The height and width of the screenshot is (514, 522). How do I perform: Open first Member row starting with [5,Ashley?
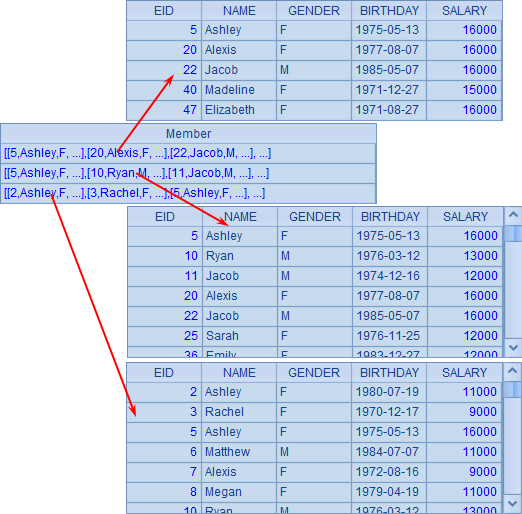tap(188, 153)
